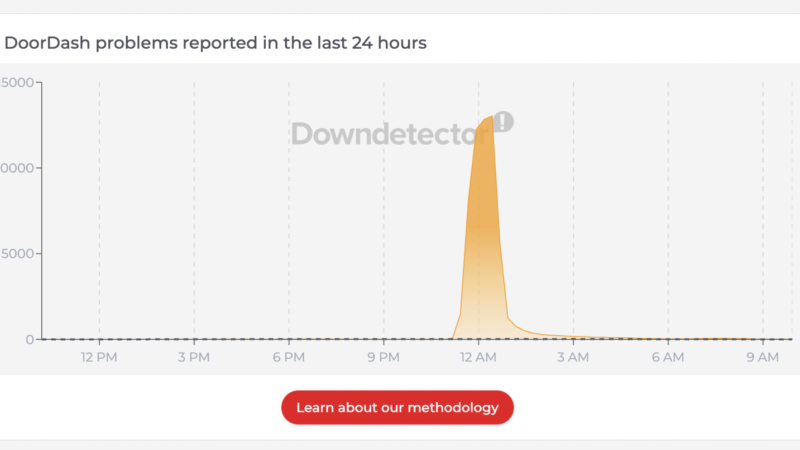800x450 pixels.
Task: Select the 6 AM time axis label
Action: click(x=668, y=357)
